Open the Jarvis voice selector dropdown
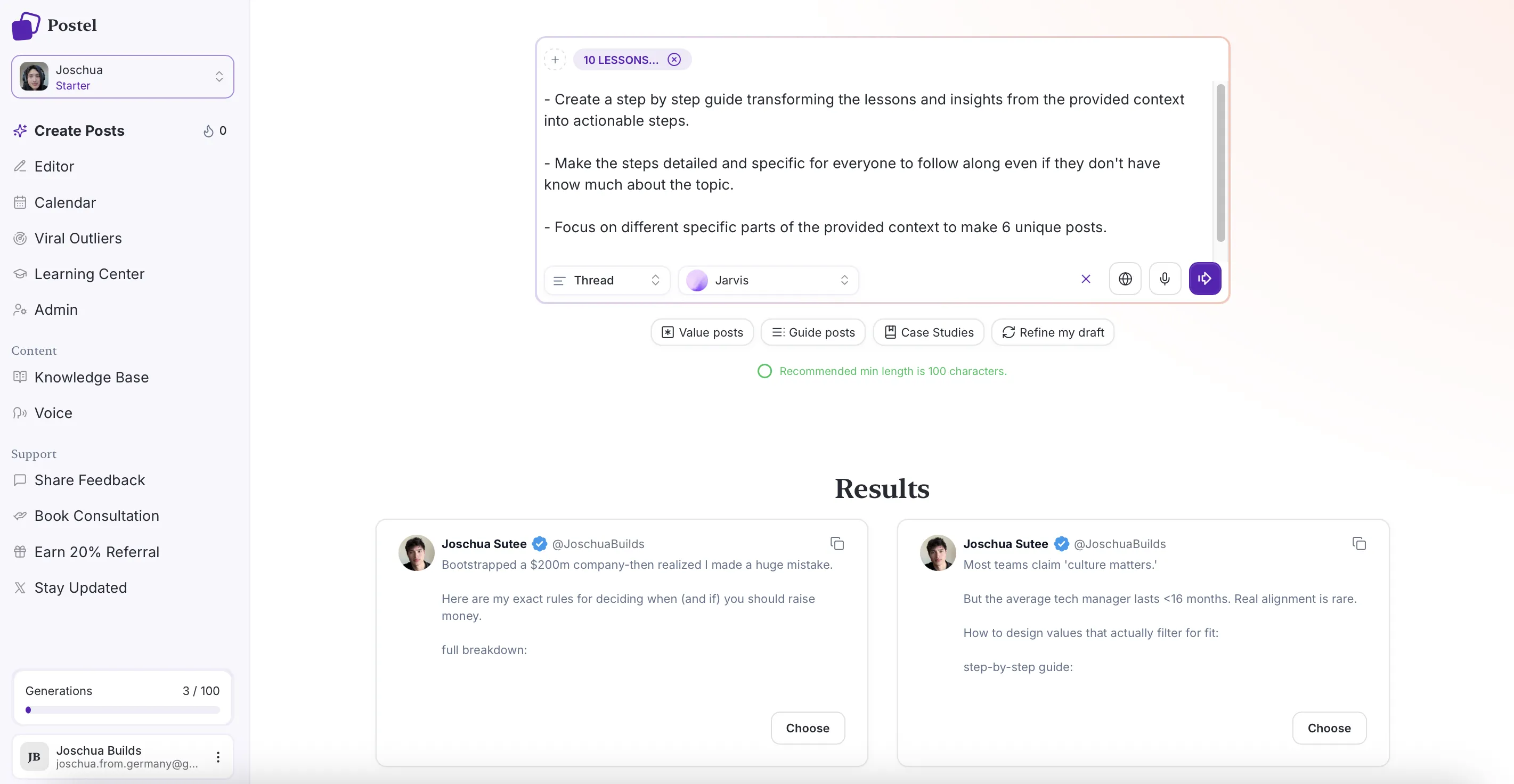Screen dimensions: 1514x784 click(x=768, y=280)
